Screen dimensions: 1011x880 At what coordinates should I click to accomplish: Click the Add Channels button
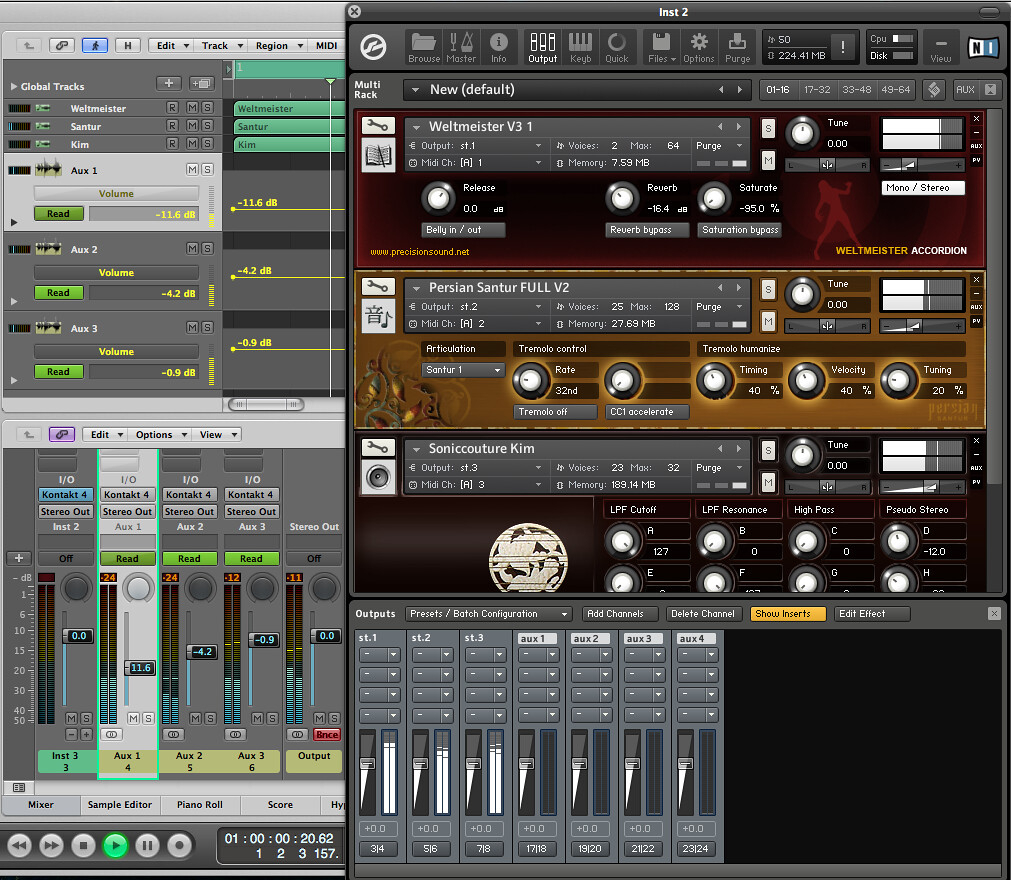(620, 614)
